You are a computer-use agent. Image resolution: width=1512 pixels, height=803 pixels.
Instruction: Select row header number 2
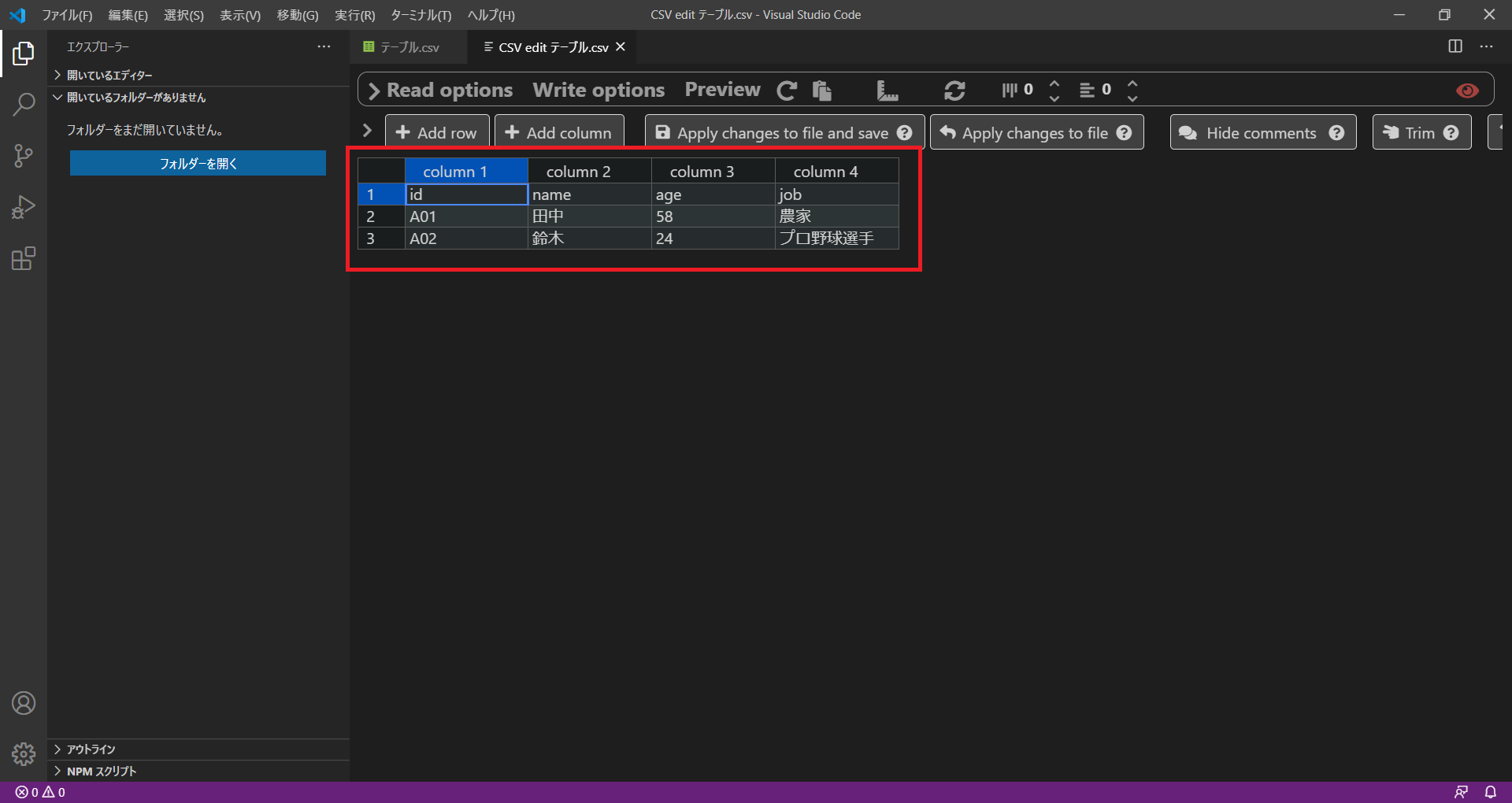tap(381, 216)
